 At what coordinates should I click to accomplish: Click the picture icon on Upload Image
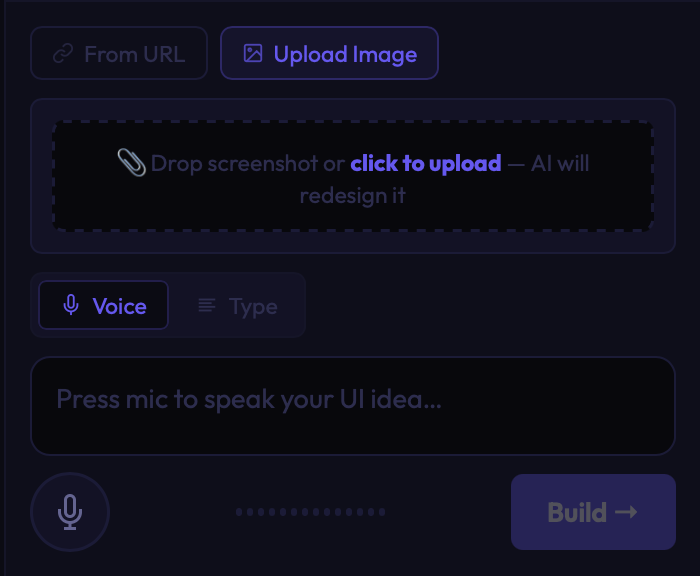pos(253,54)
